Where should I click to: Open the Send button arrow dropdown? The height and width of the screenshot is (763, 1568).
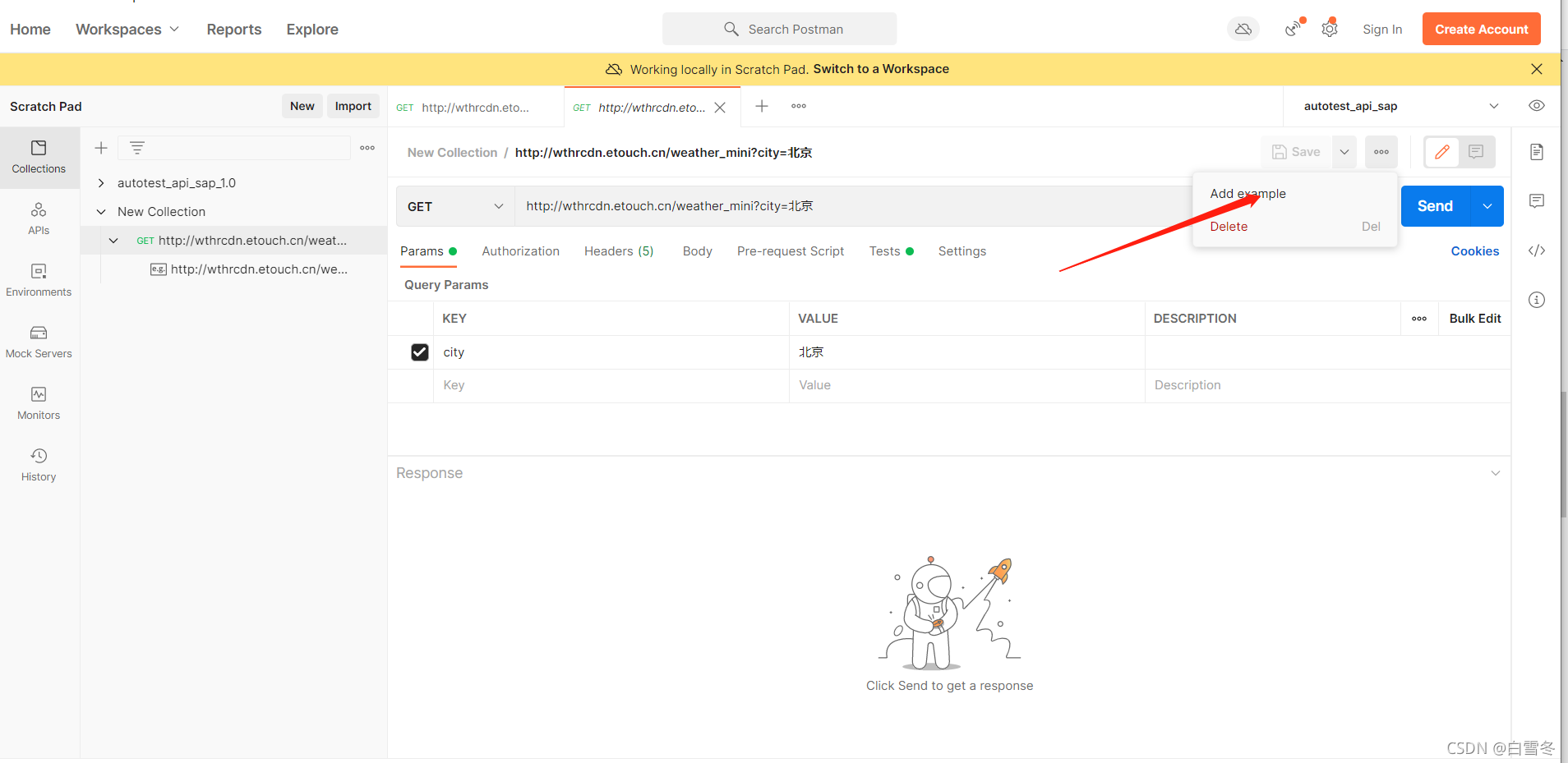click(1487, 206)
